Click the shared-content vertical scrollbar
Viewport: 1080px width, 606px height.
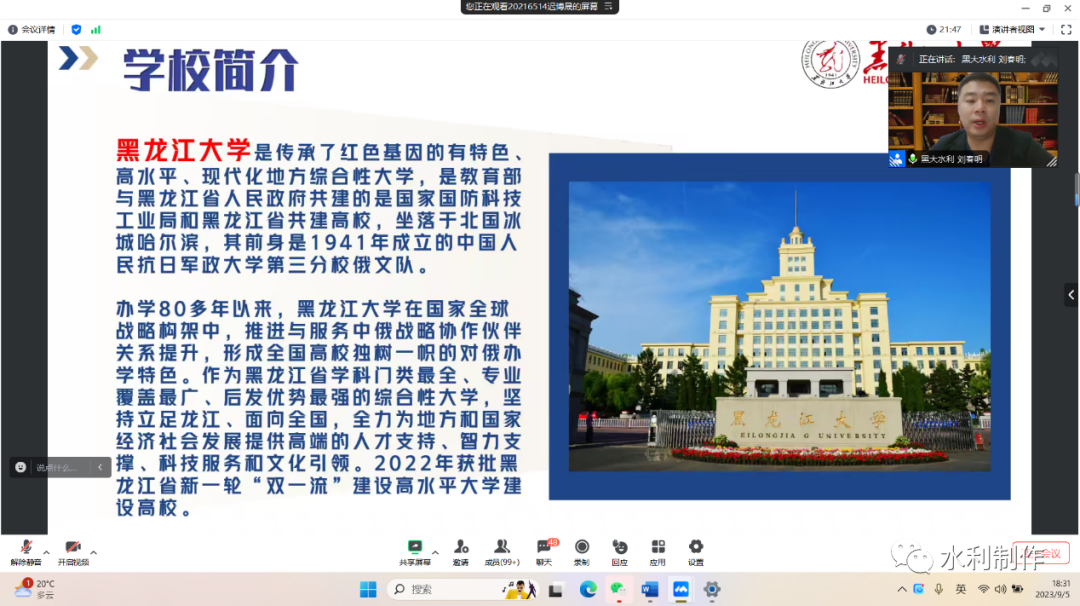click(1077, 189)
